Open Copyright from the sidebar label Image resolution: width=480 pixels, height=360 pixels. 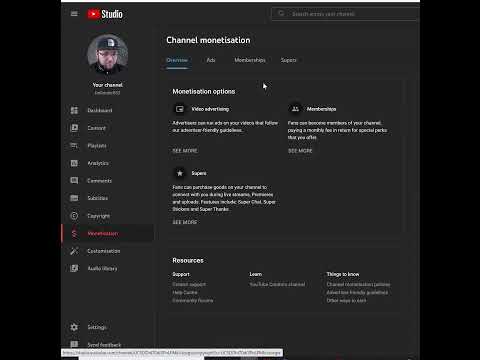point(99,216)
